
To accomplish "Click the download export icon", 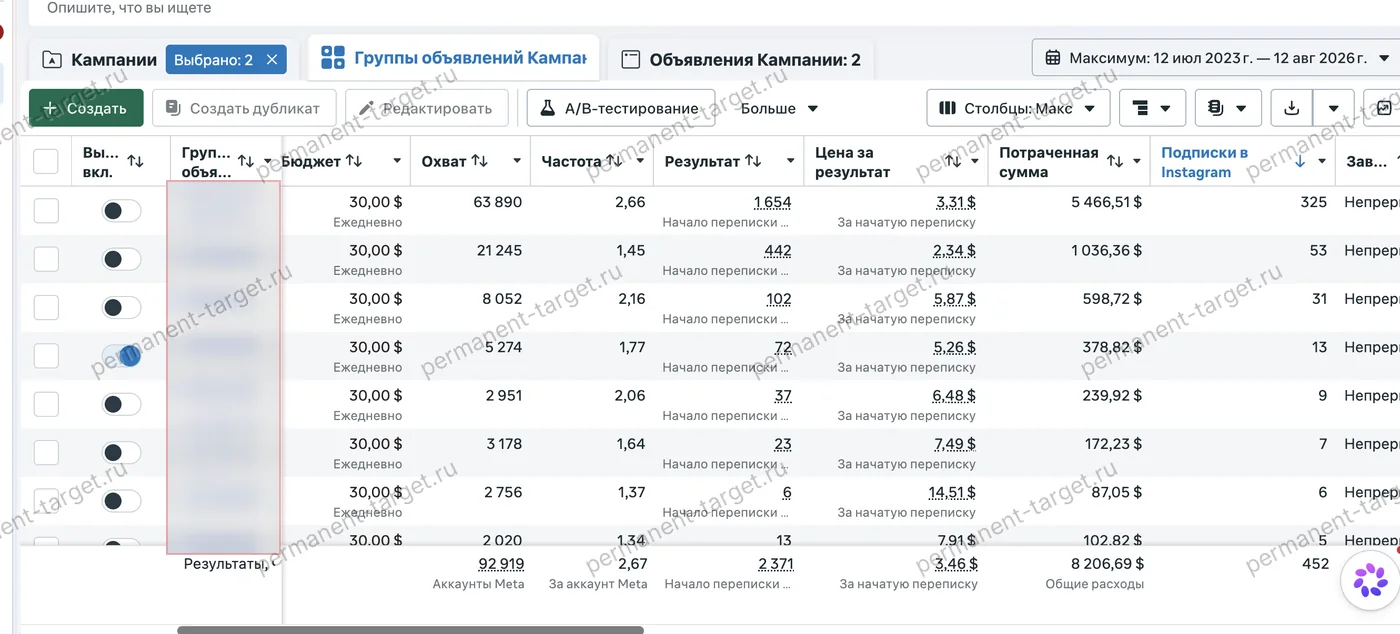I will click(1291, 108).
